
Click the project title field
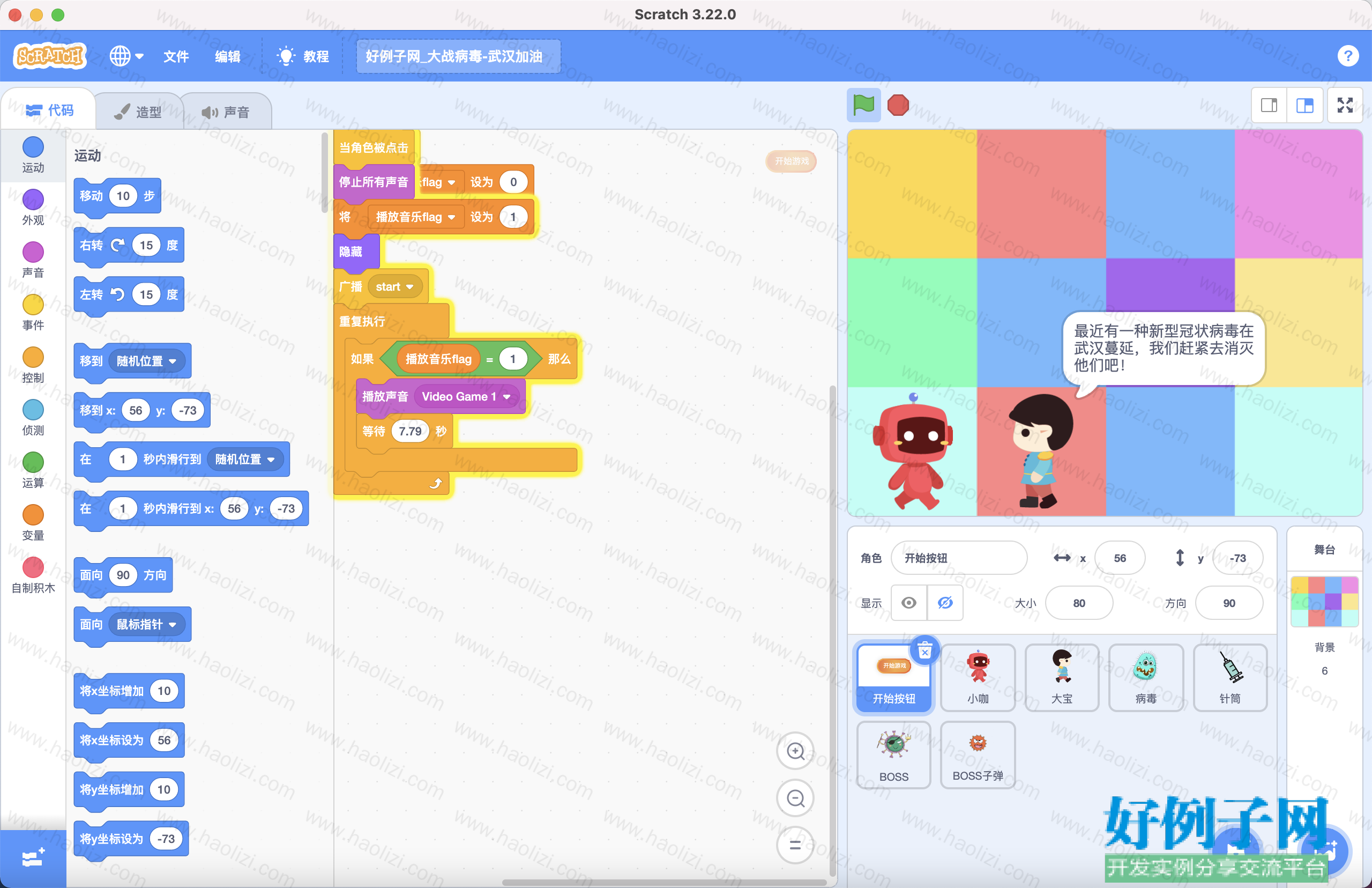click(458, 56)
